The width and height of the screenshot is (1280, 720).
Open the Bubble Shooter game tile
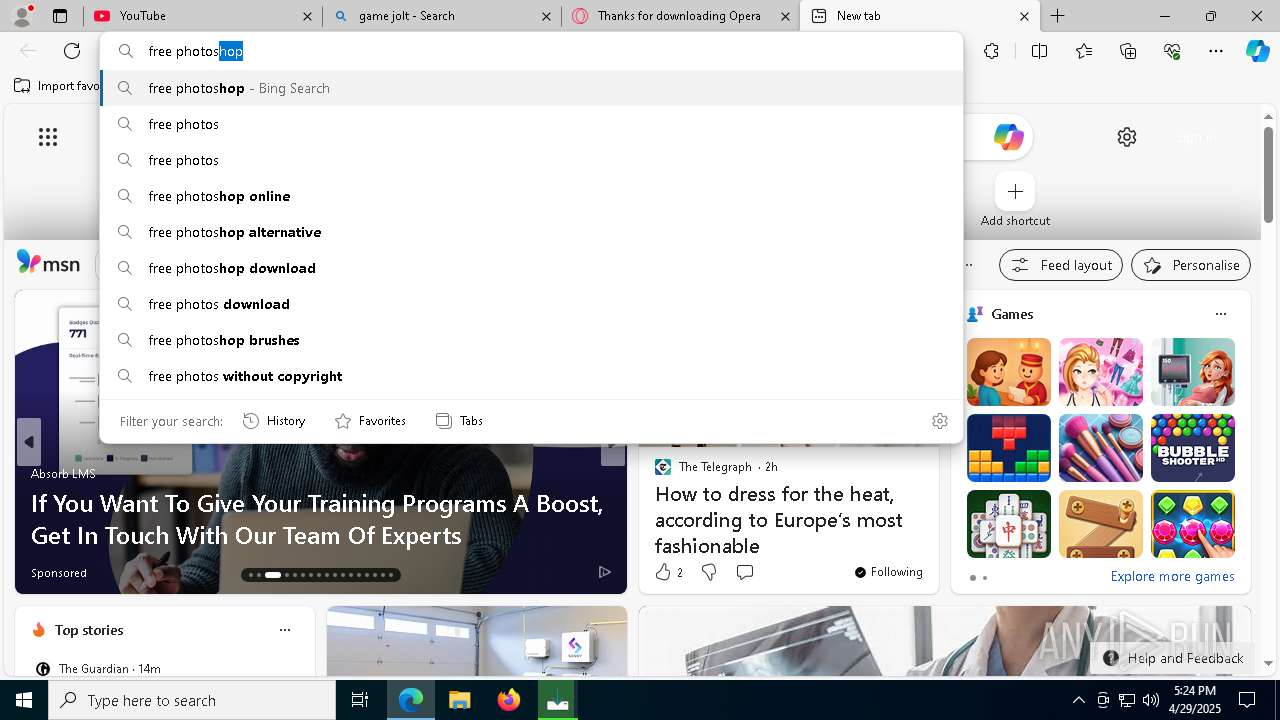1193,448
